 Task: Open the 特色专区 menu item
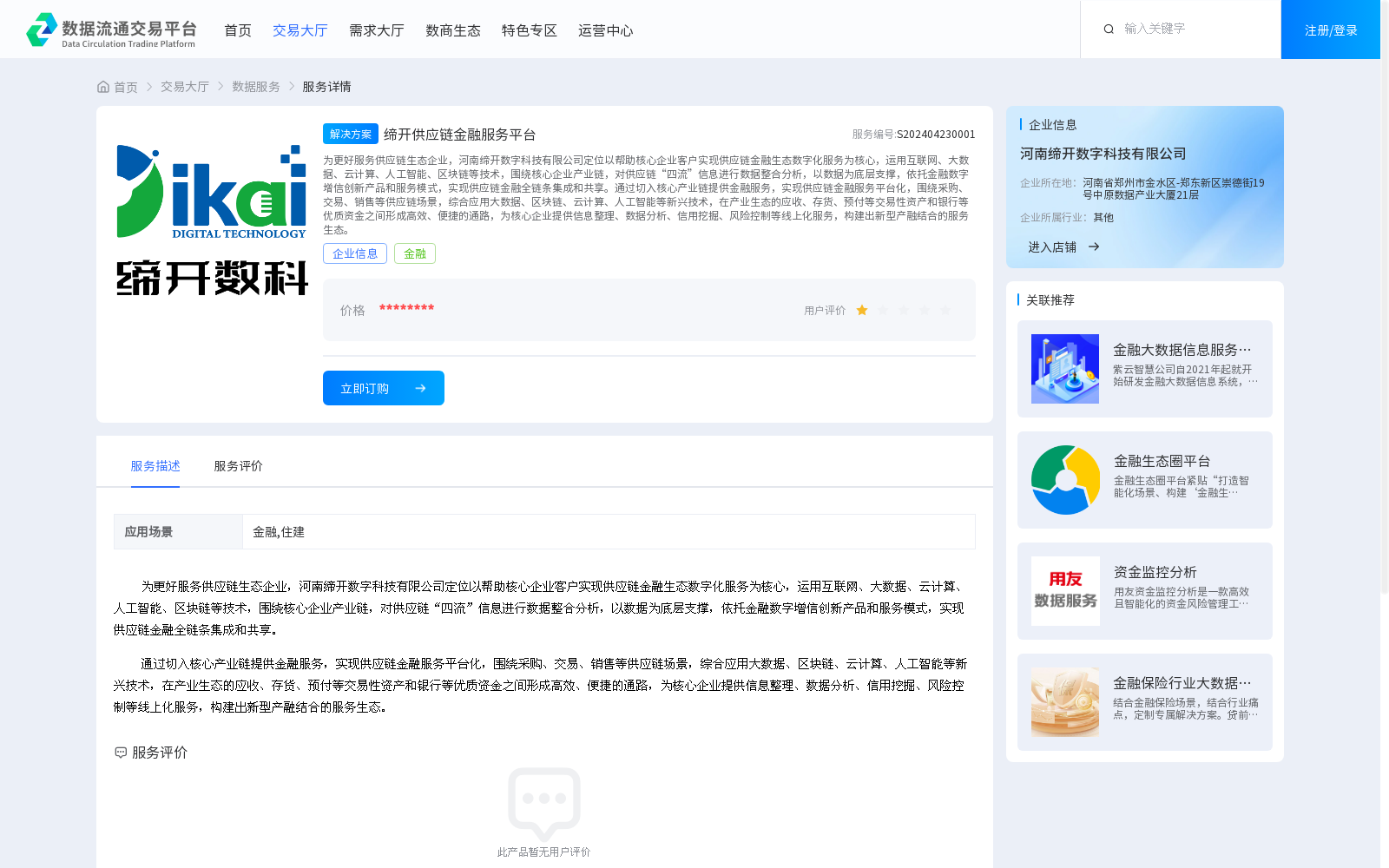pyautogui.click(x=530, y=30)
